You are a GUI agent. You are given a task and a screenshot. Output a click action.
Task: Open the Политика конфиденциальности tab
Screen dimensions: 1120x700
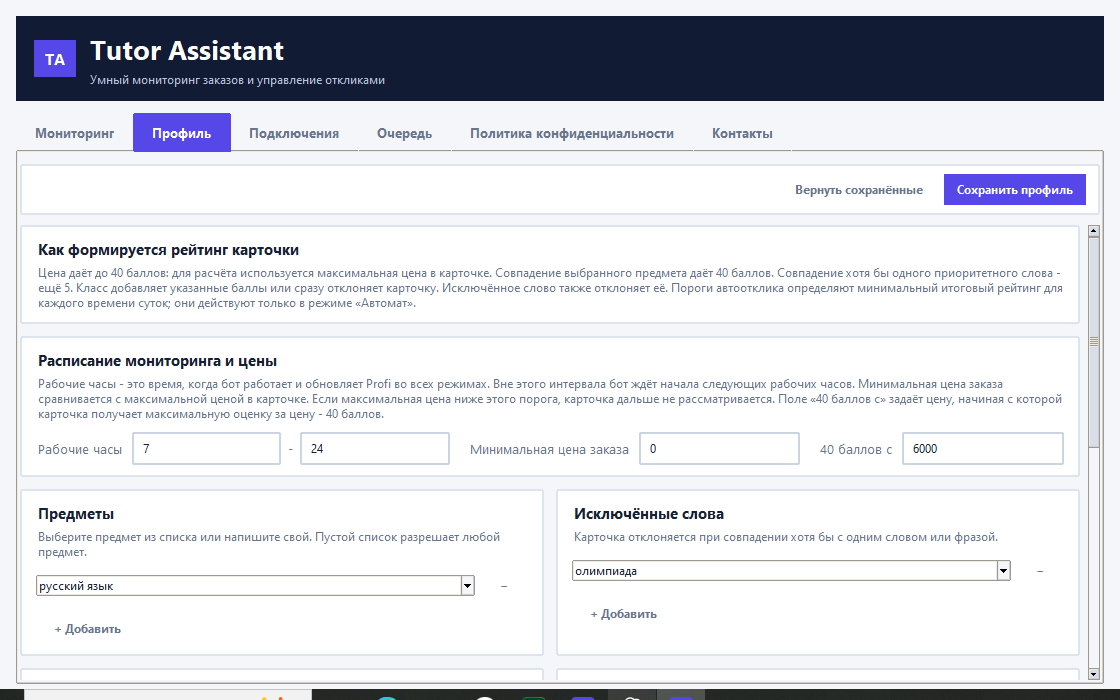[572, 133]
